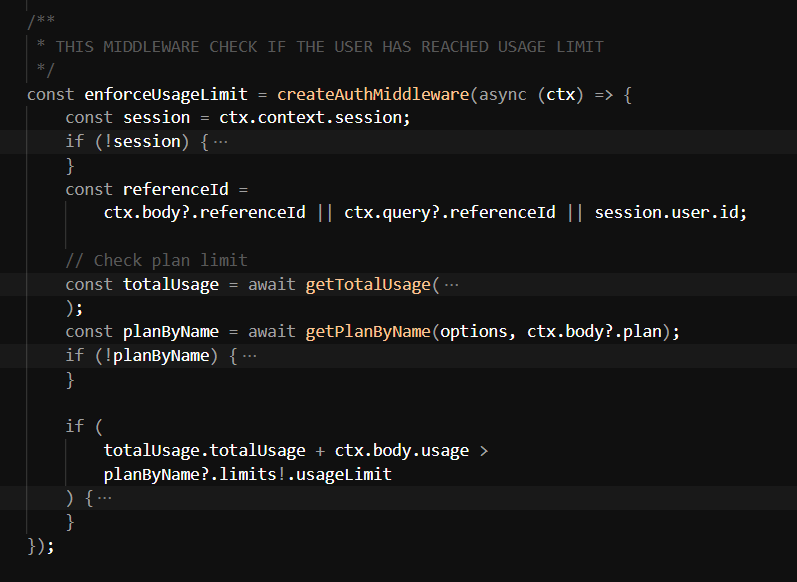Image resolution: width=797 pixels, height=582 pixels.
Task: Expand the folded if (!session) block
Action: (x=221, y=142)
